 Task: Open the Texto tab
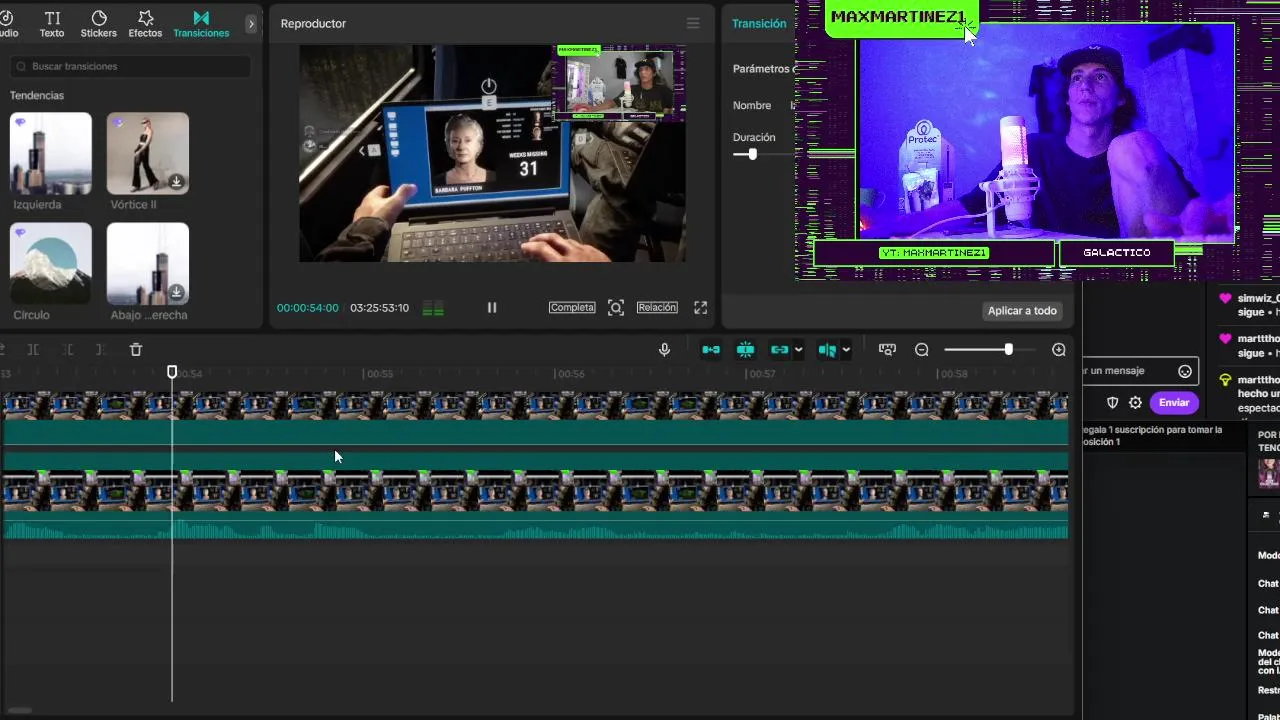[52, 24]
